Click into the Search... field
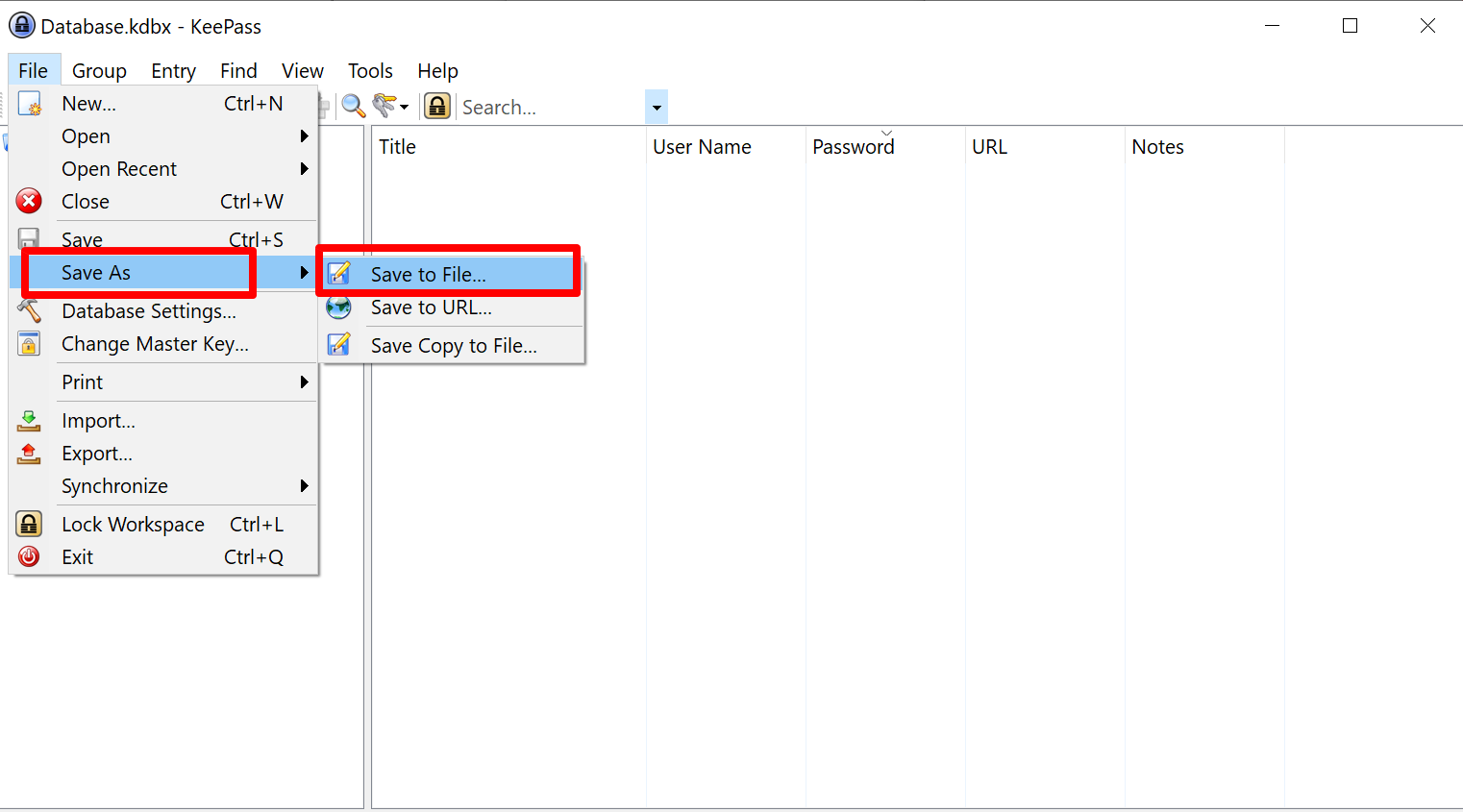The height and width of the screenshot is (812, 1463). coord(552,108)
